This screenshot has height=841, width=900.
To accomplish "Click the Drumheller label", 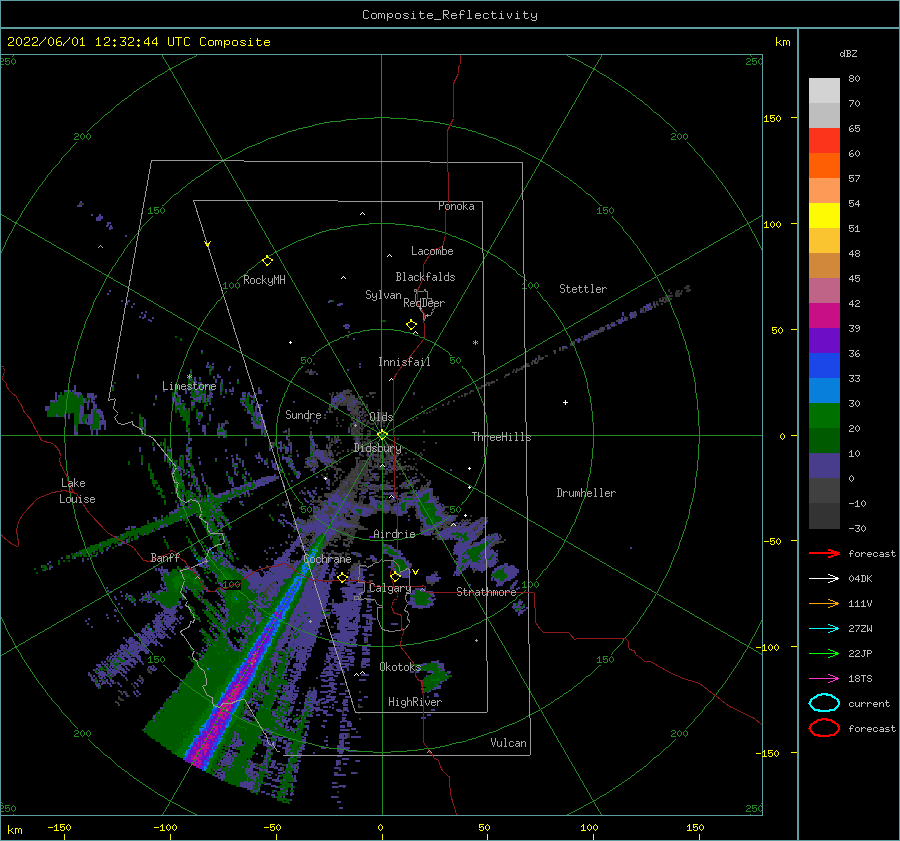I will click(586, 493).
